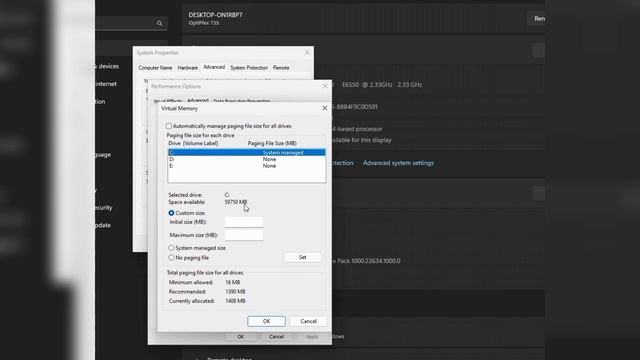640x360 pixels.
Task: Click Cancel in Performance Options window
Action: coord(276,337)
